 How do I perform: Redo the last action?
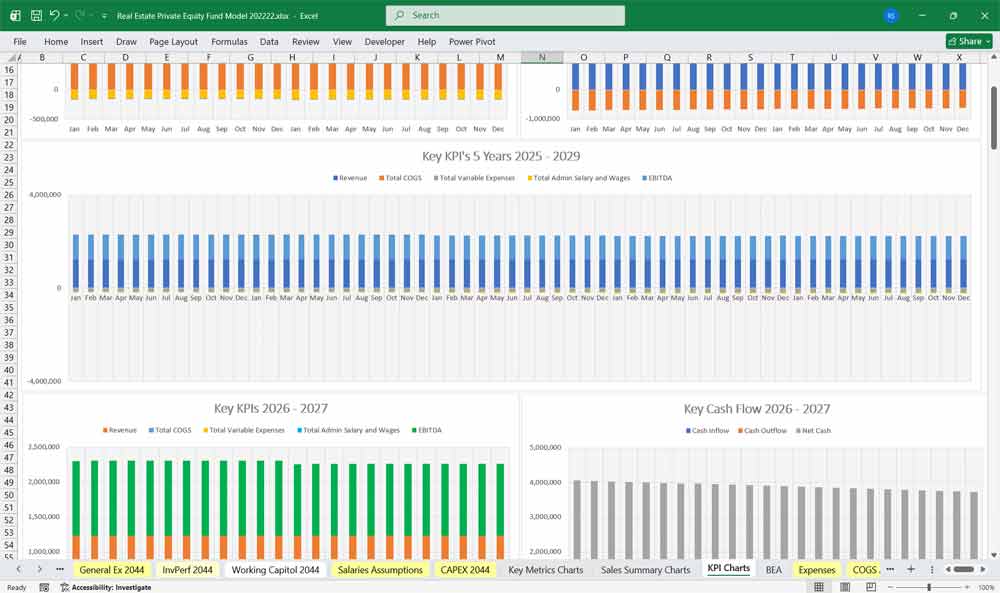pos(78,16)
